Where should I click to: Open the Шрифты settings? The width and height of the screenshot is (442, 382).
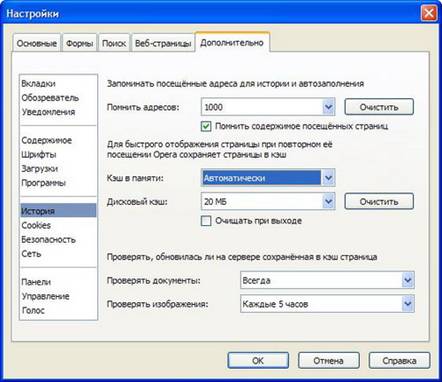coord(39,155)
